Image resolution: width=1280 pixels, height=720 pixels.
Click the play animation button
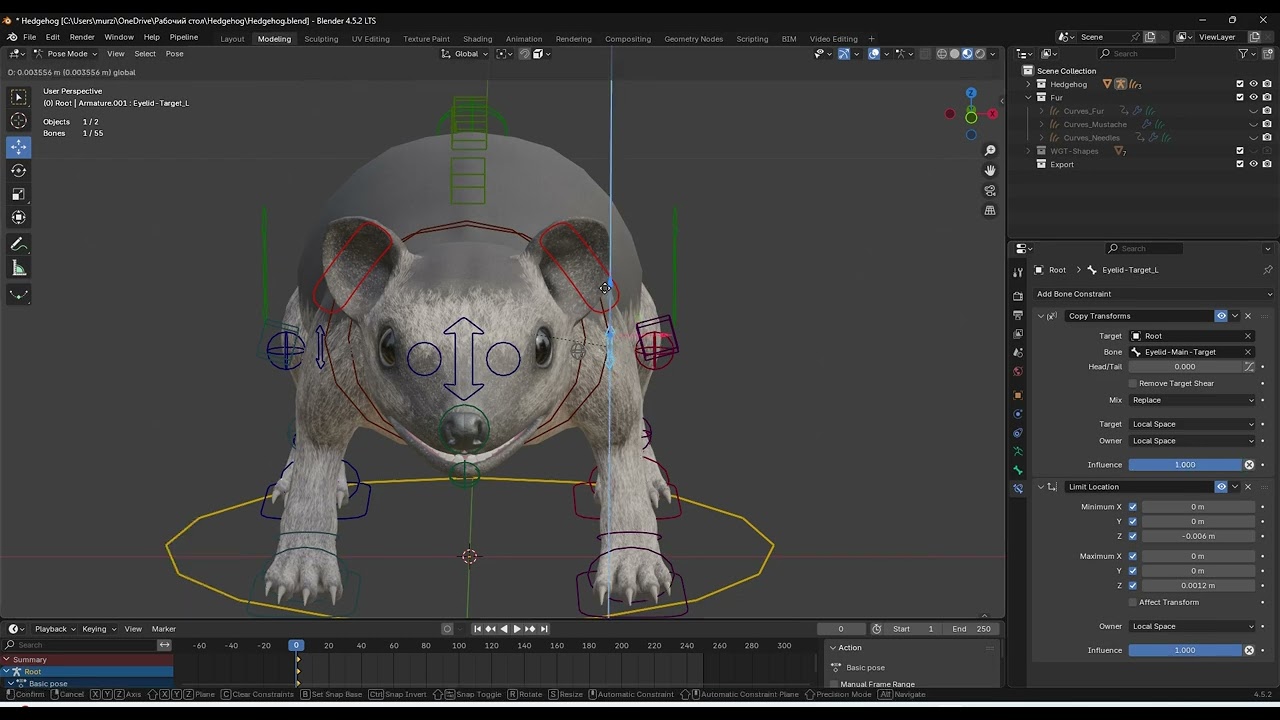point(517,629)
